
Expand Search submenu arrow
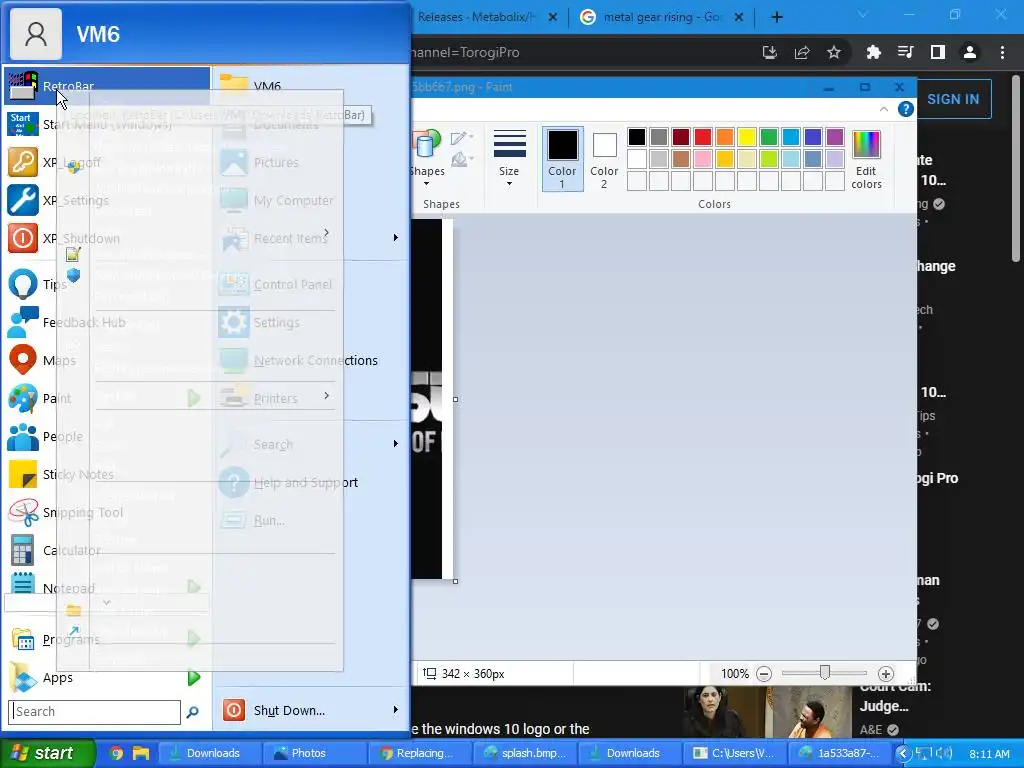click(396, 444)
